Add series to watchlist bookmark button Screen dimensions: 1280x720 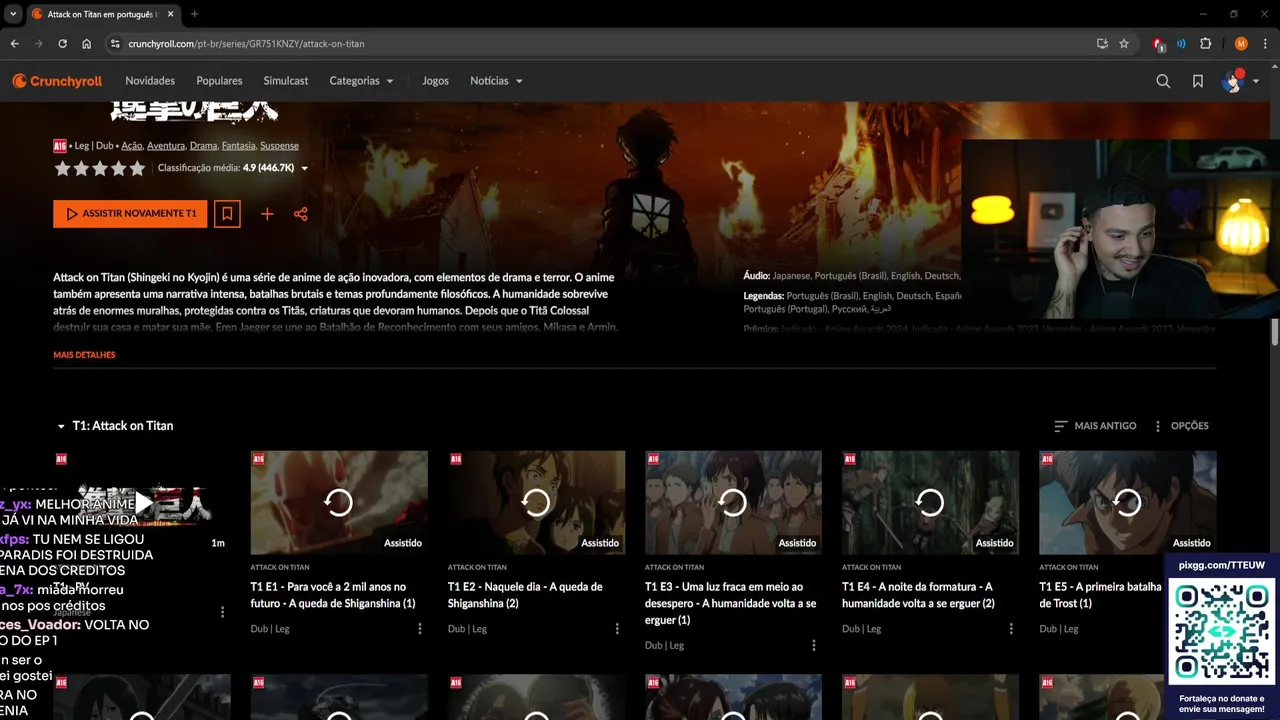(227, 214)
